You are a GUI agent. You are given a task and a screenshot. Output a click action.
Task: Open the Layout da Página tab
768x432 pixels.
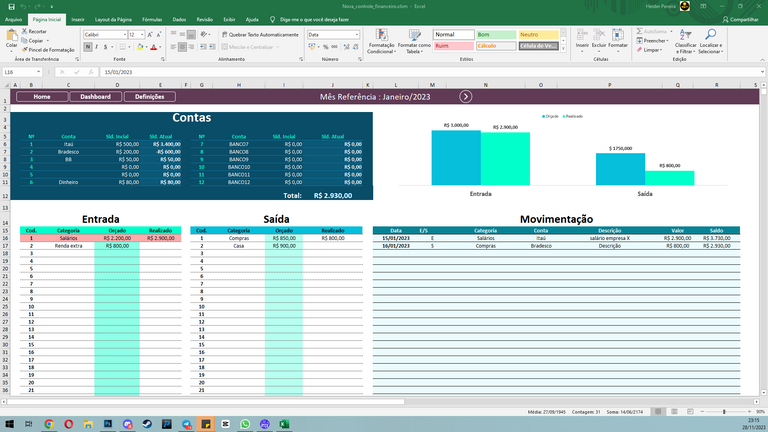[x=113, y=20]
